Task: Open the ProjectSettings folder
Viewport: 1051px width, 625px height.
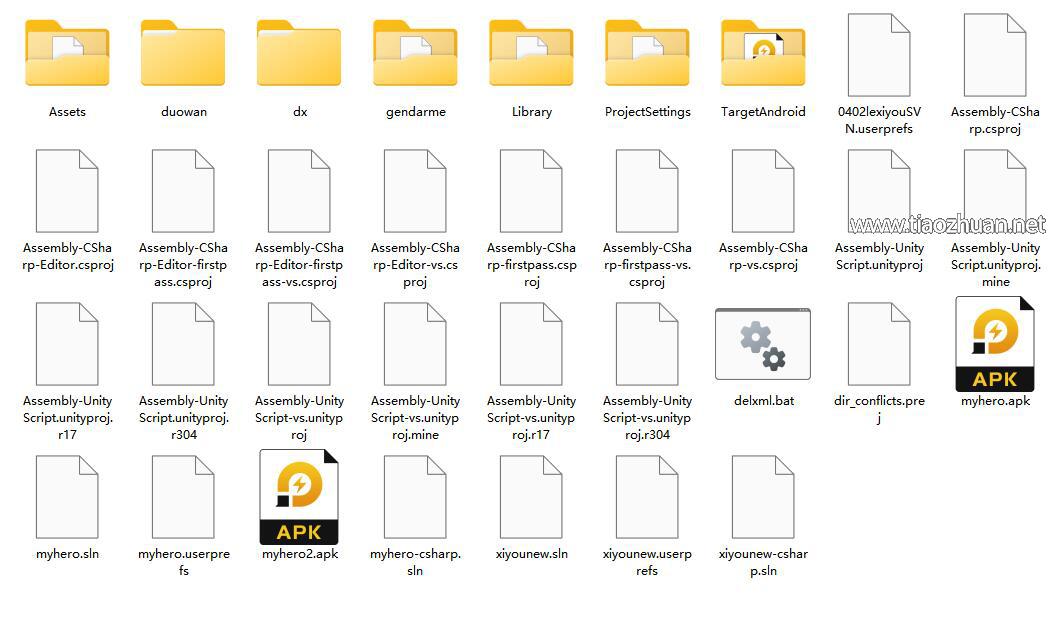Action: click(x=647, y=54)
